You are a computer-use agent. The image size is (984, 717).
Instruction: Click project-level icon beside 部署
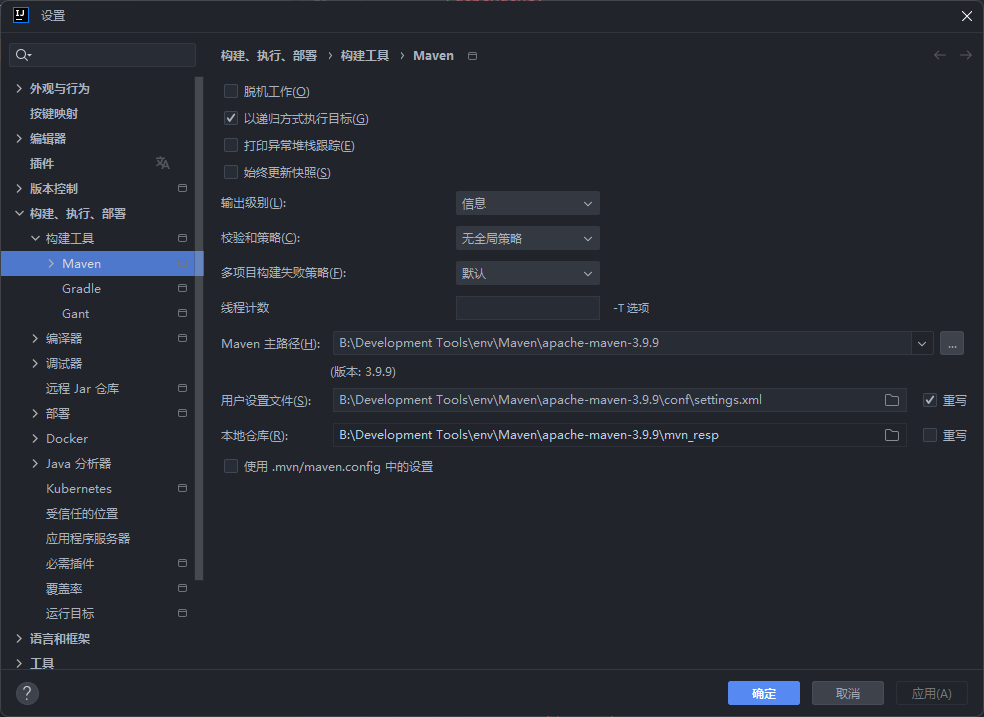[183, 413]
